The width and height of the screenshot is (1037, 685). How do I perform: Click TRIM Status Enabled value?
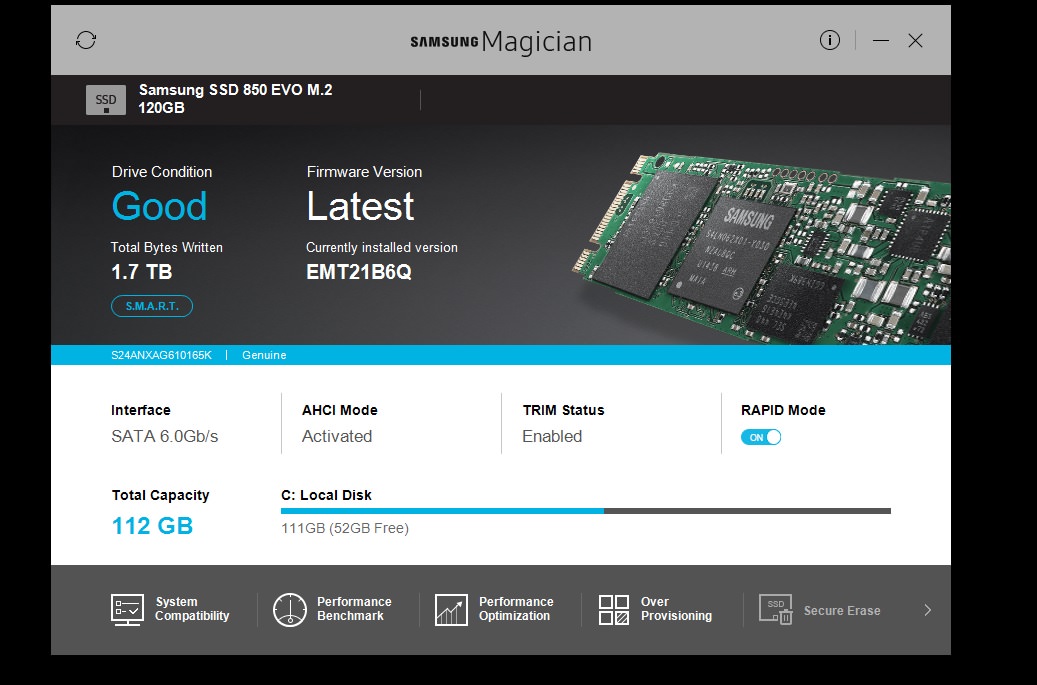coord(552,436)
